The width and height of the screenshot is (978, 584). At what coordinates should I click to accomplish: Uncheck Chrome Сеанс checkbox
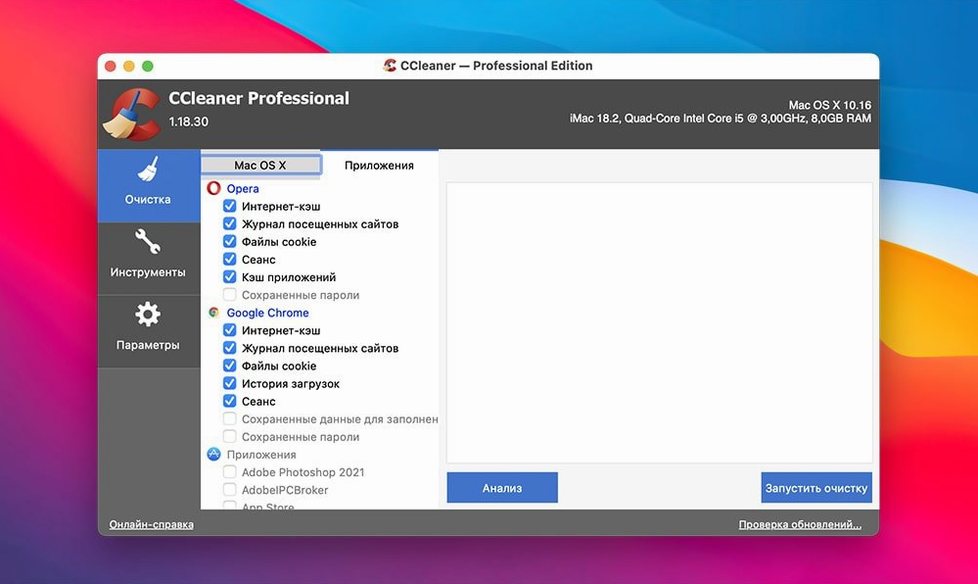[x=230, y=401]
